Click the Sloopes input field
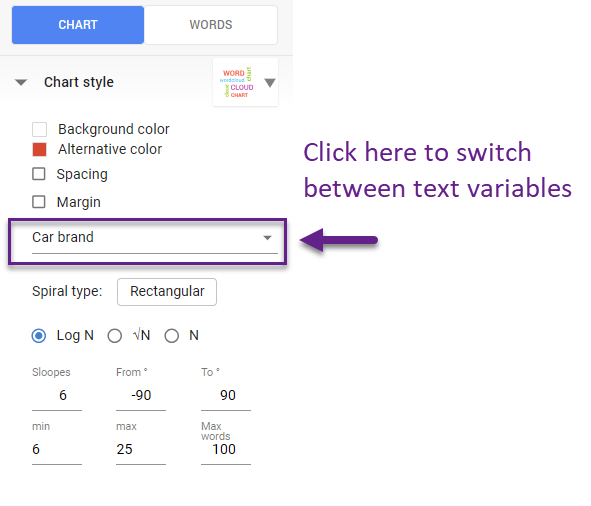Screen dimensions: 591x506 (57, 396)
